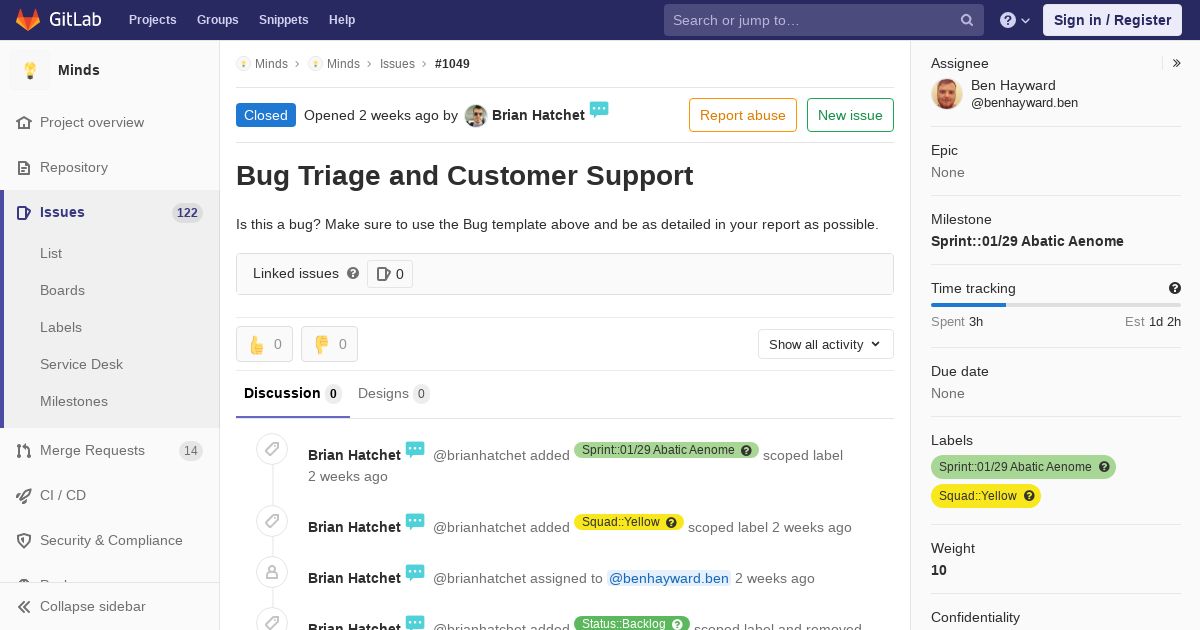
Task: Open Security & Compliance in the sidebar
Action: click(111, 540)
